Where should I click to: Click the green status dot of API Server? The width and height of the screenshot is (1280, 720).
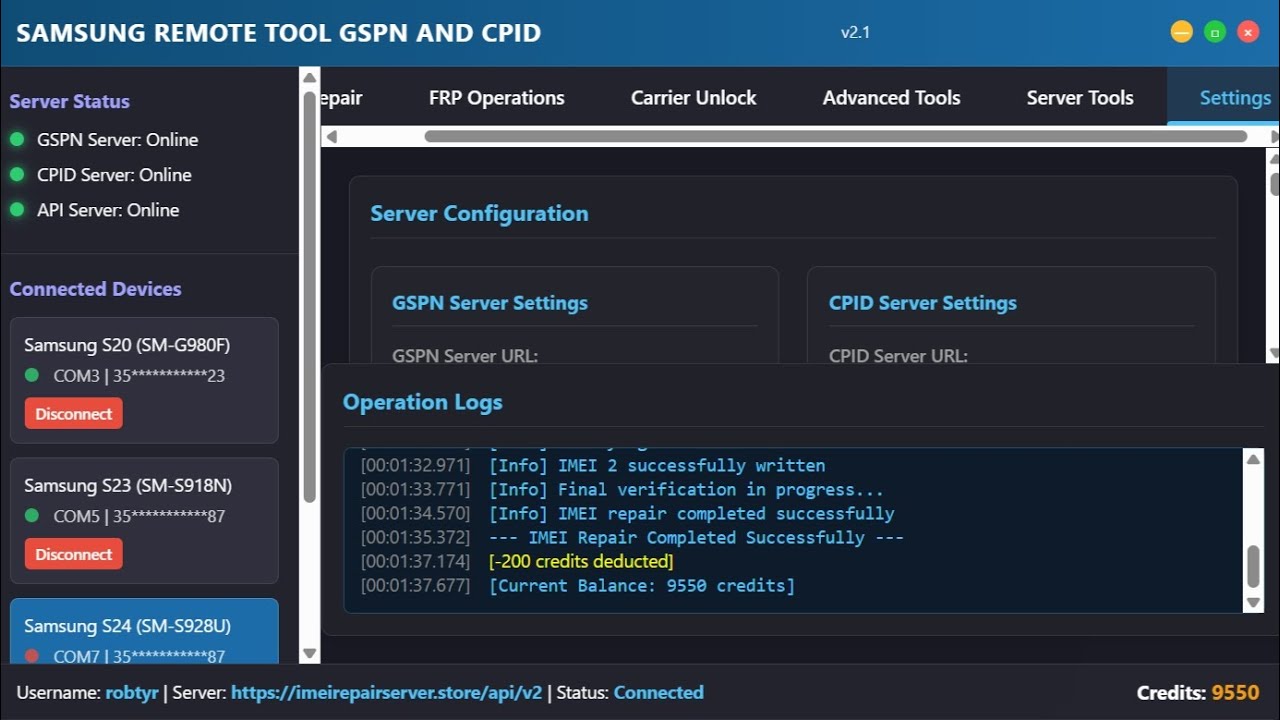16,209
